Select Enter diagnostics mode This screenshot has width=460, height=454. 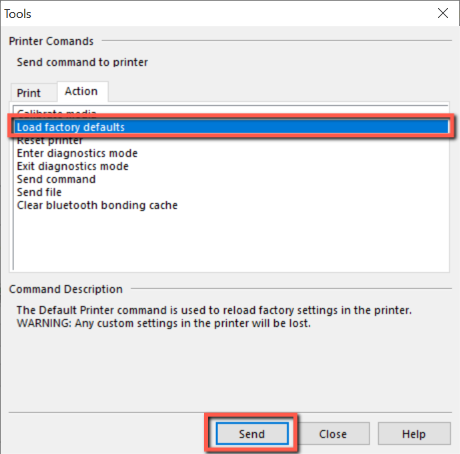click(x=77, y=153)
